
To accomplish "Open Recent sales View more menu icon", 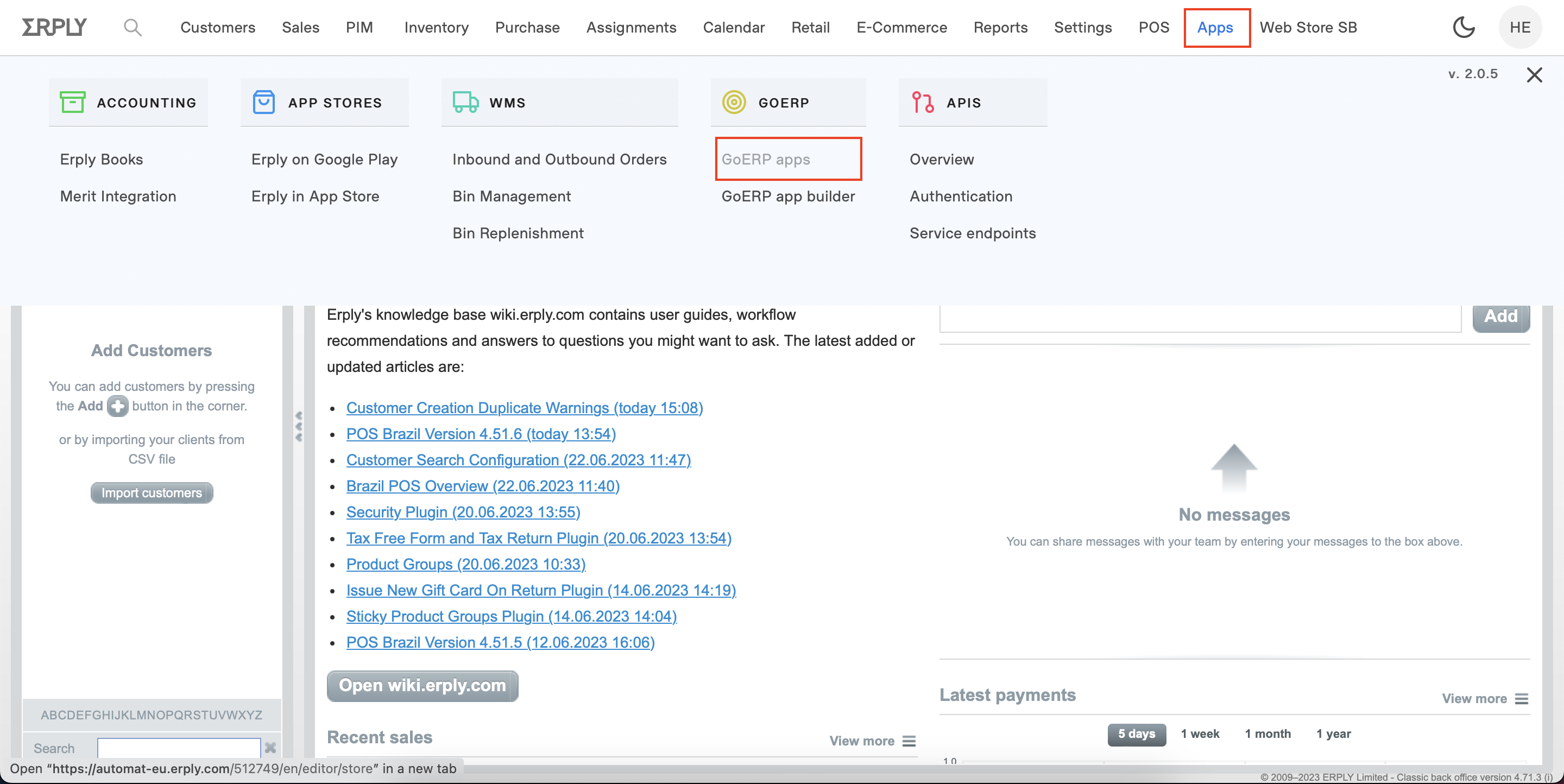I will (909, 741).
